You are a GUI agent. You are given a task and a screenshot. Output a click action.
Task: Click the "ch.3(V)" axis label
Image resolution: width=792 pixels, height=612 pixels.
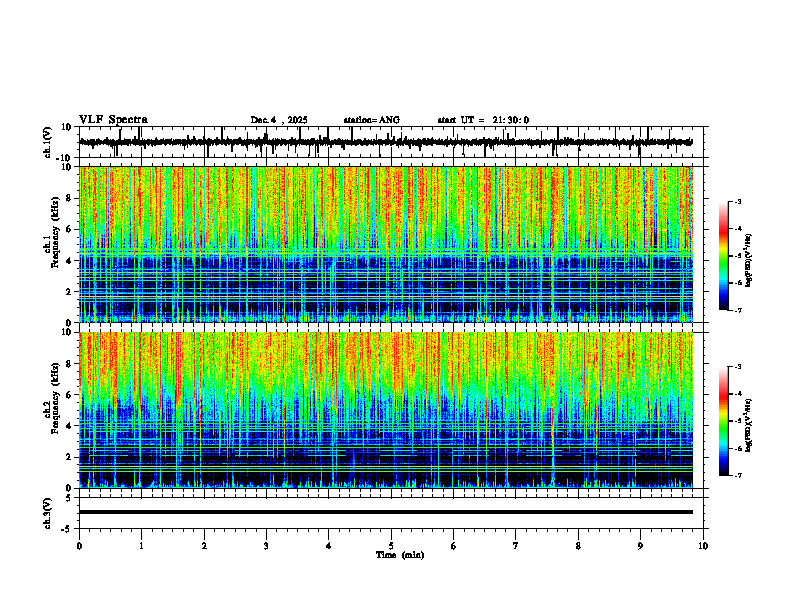point(48,514)
